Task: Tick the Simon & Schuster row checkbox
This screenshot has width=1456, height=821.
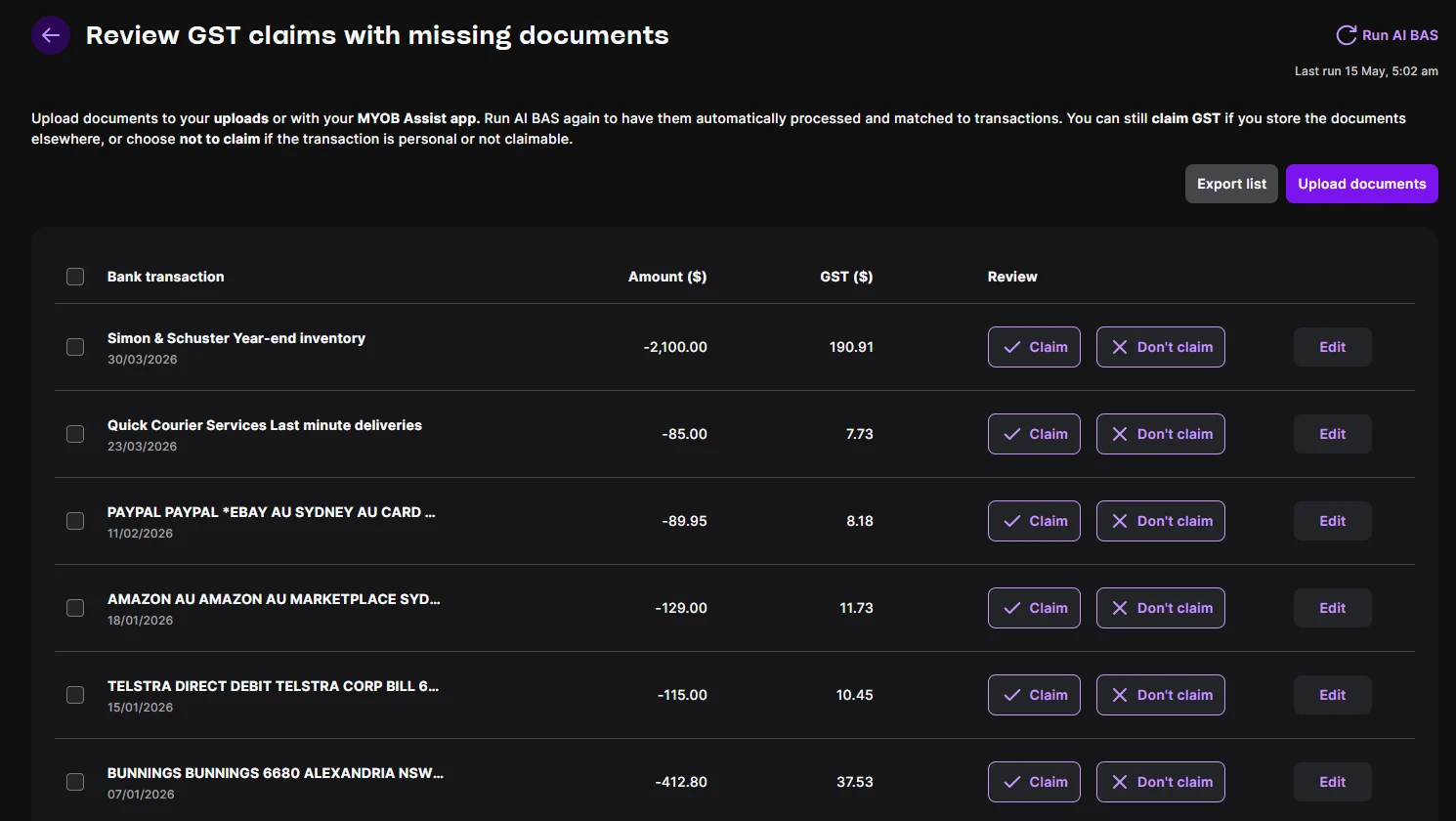Action: [75, 347]
